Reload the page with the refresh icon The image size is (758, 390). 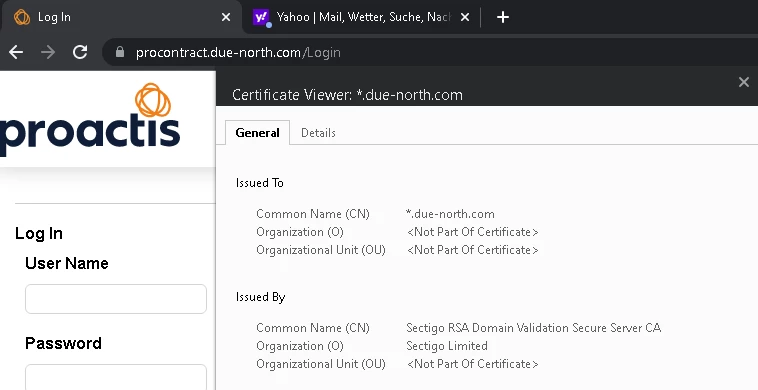tap(80, 52)
